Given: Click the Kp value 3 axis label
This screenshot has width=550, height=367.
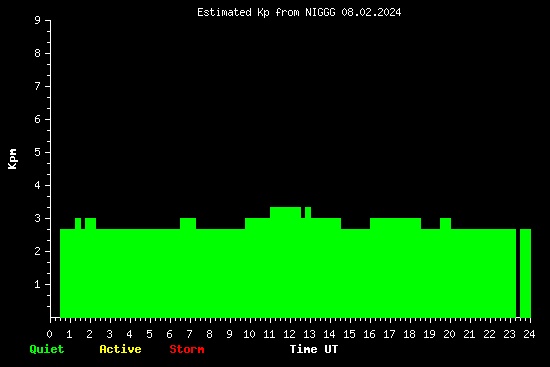Looking at the screenshot, I should tap(38, 218).
